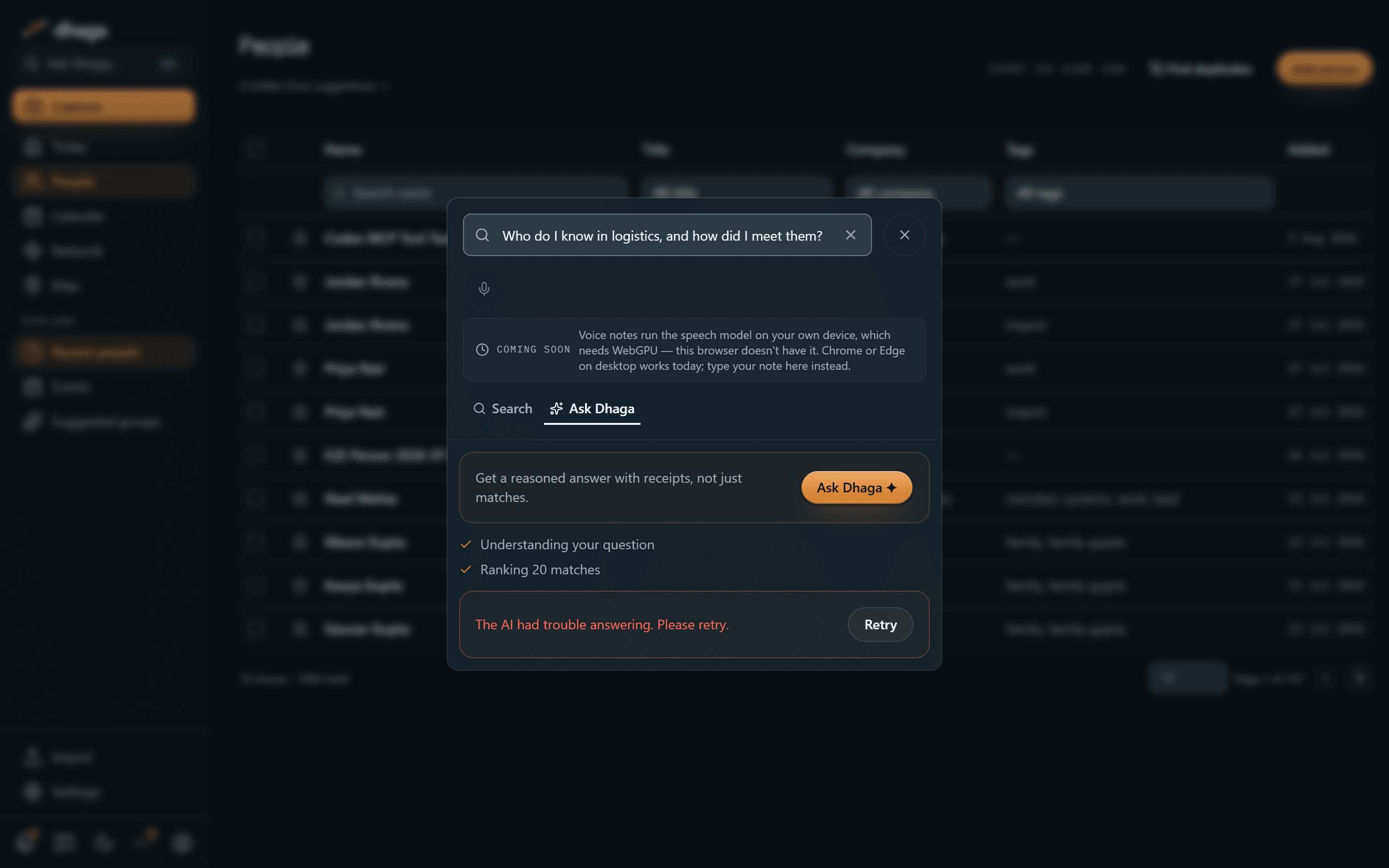This screenshot has height=868, width=1389.
Task: Click the orange Ask Dhaga button
Action: click(x=857, y=488)
